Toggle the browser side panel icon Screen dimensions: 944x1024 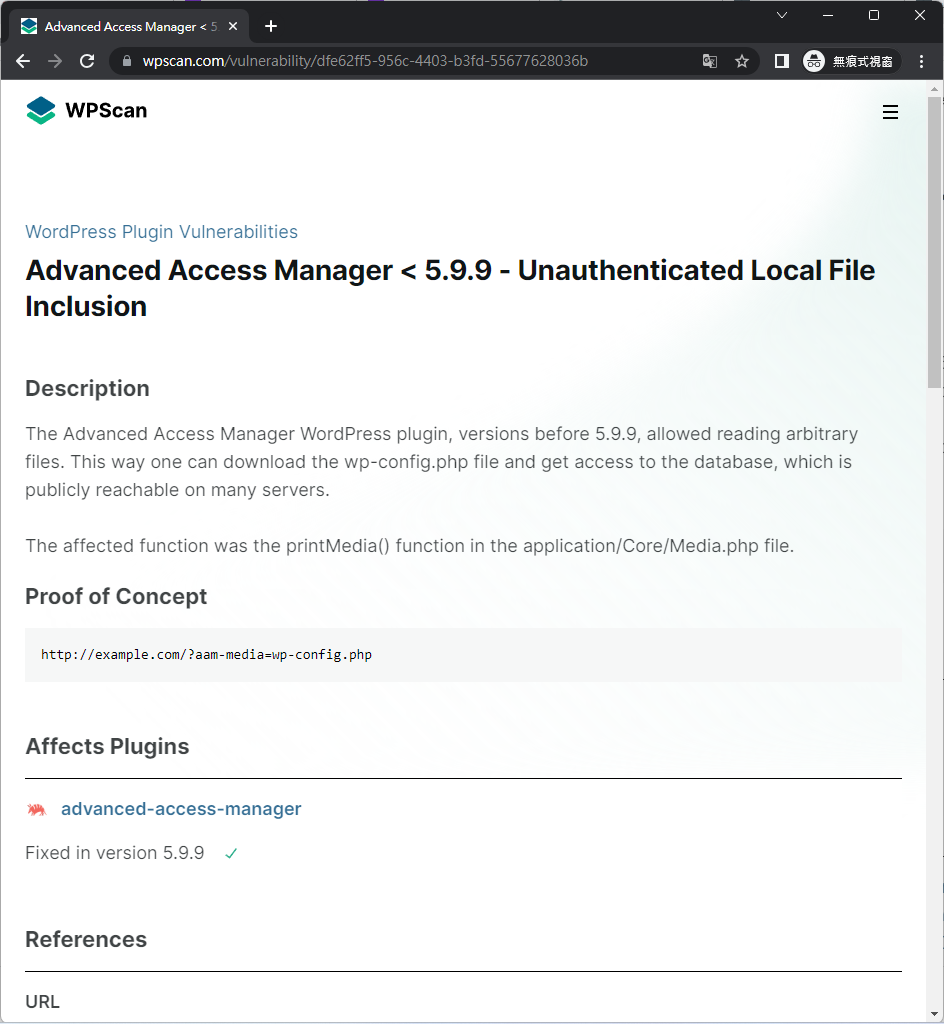tap(781, 61)
